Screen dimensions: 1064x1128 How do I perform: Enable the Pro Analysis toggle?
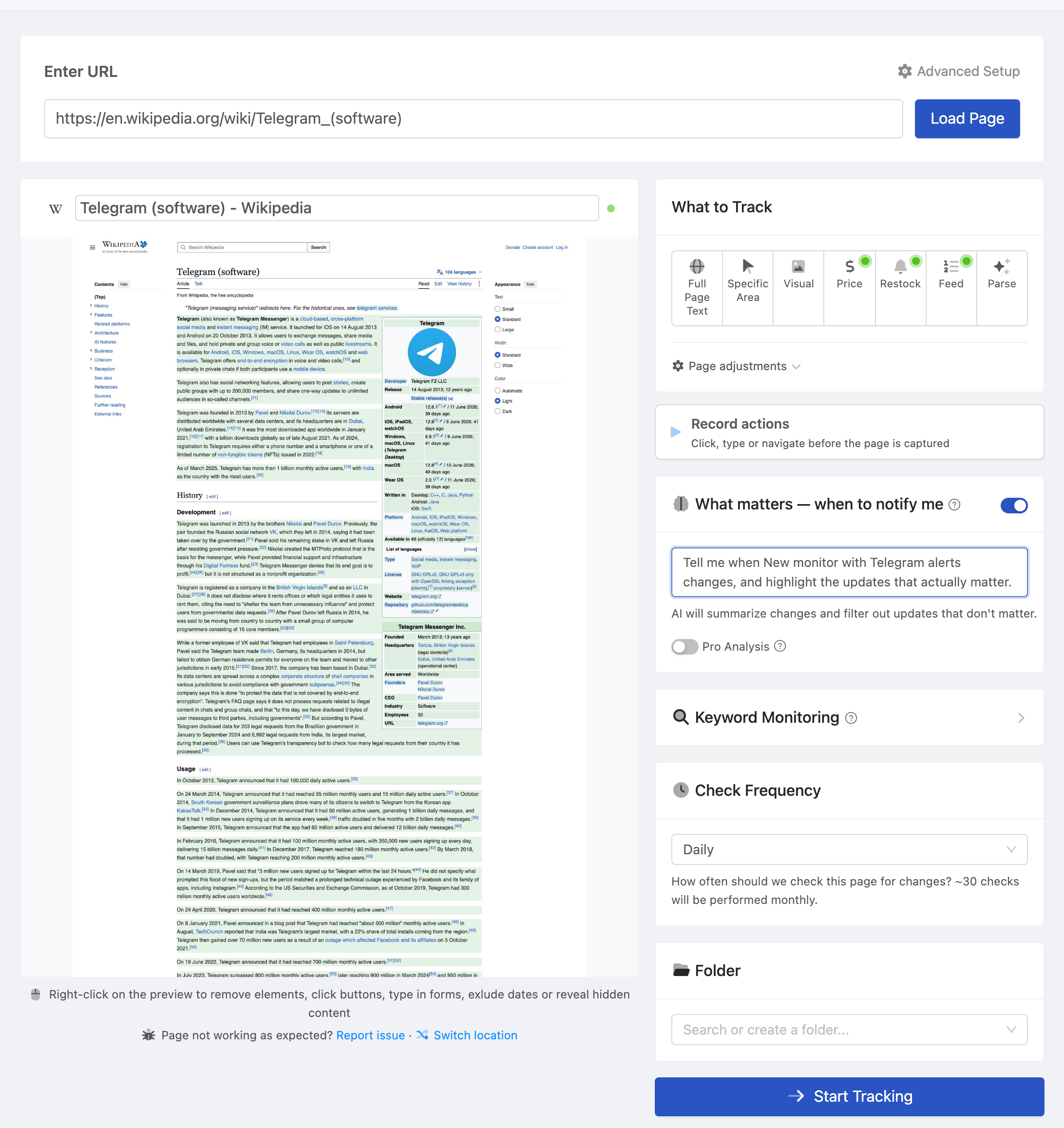684,647
